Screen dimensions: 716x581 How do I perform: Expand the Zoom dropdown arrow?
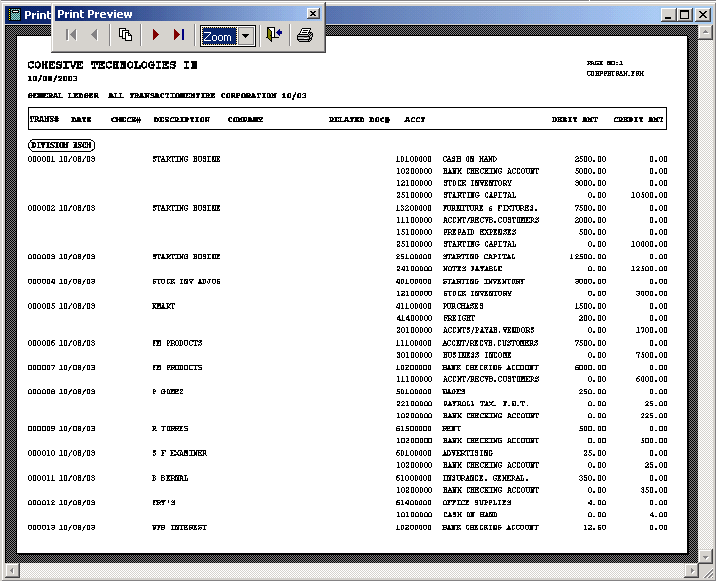pos(246,36)
